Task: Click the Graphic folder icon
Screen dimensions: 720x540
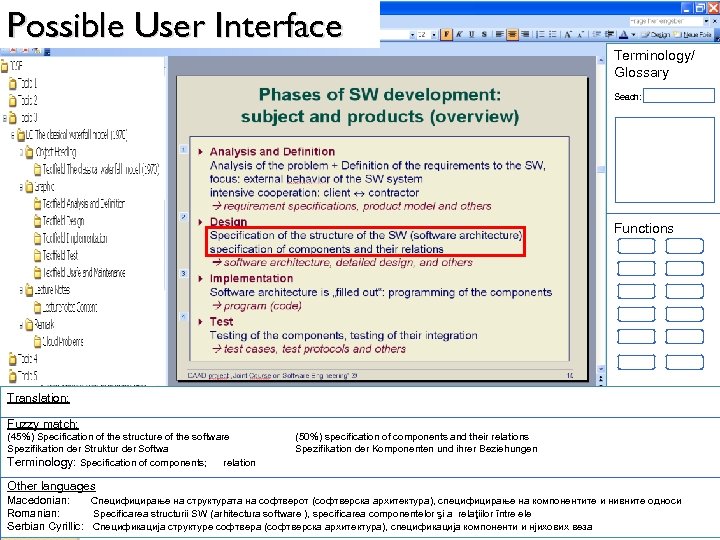Action: [29, 187]
